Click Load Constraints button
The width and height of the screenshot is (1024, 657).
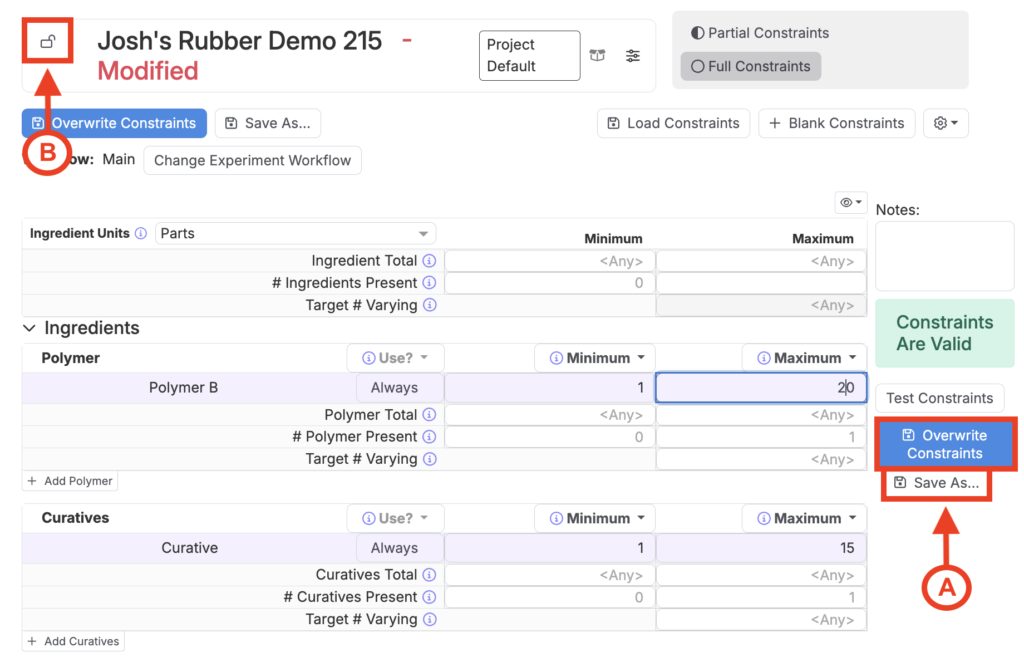pyautogui.click(x=673, y=123)
